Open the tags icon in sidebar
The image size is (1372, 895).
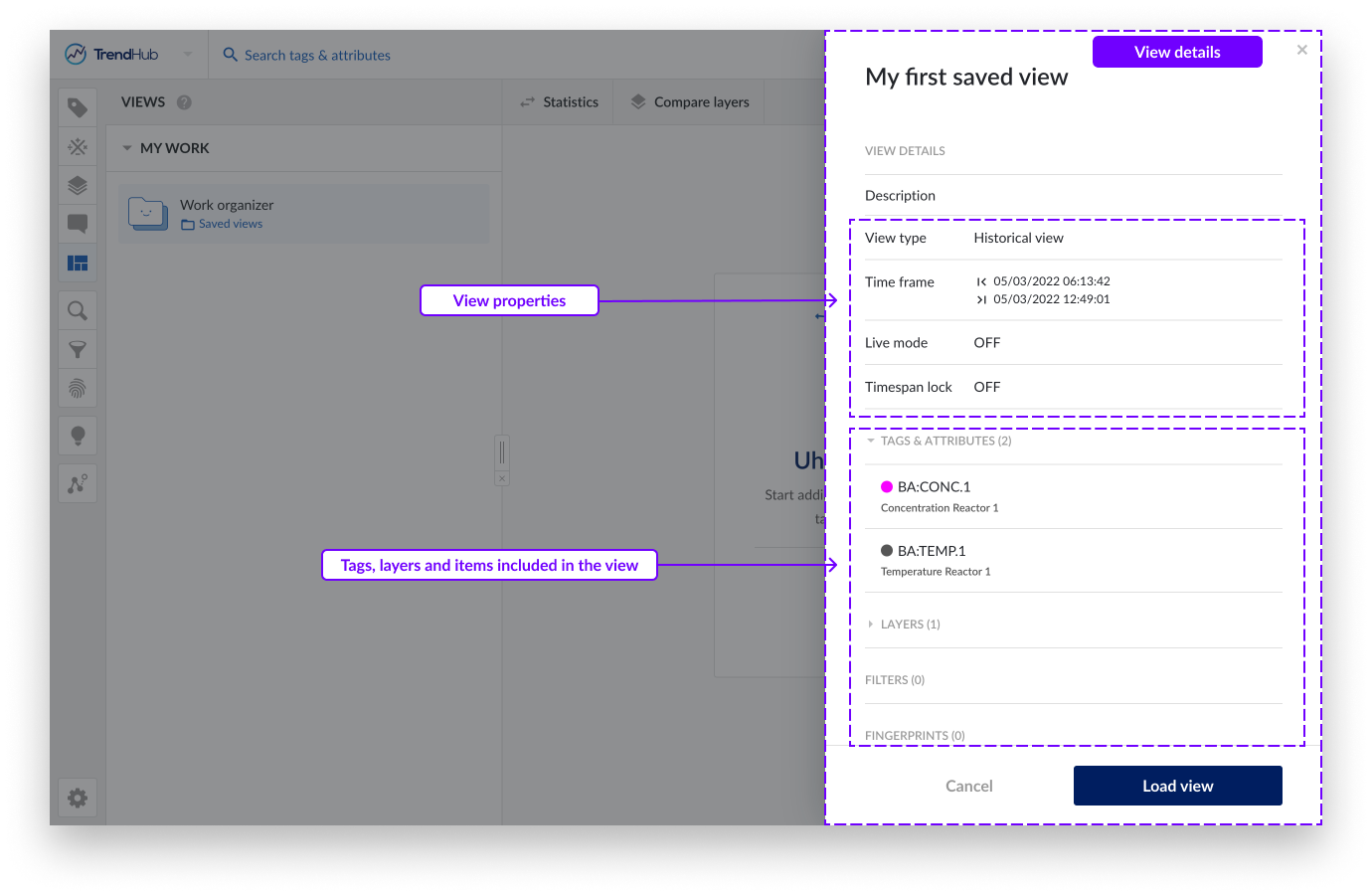tap(78, 107)
